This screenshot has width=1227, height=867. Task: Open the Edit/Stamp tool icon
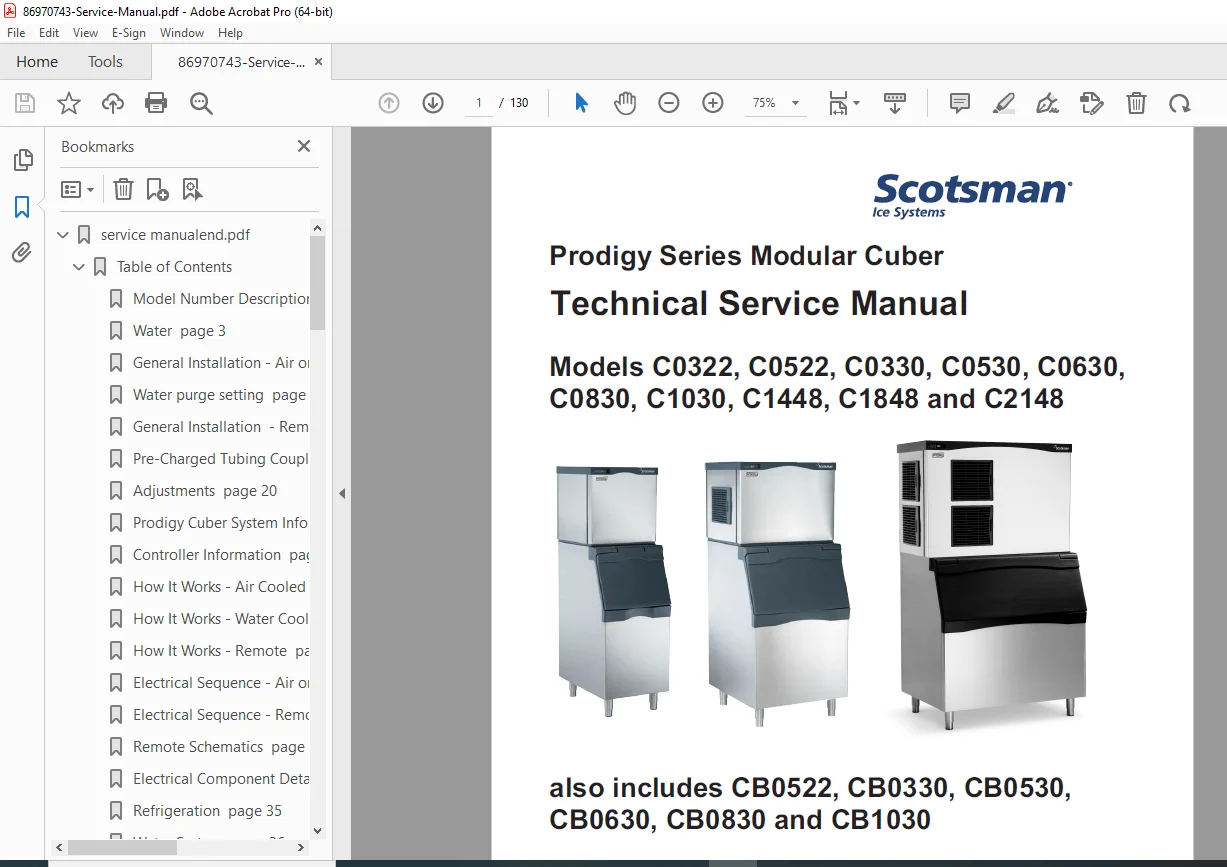point(1092,103)
